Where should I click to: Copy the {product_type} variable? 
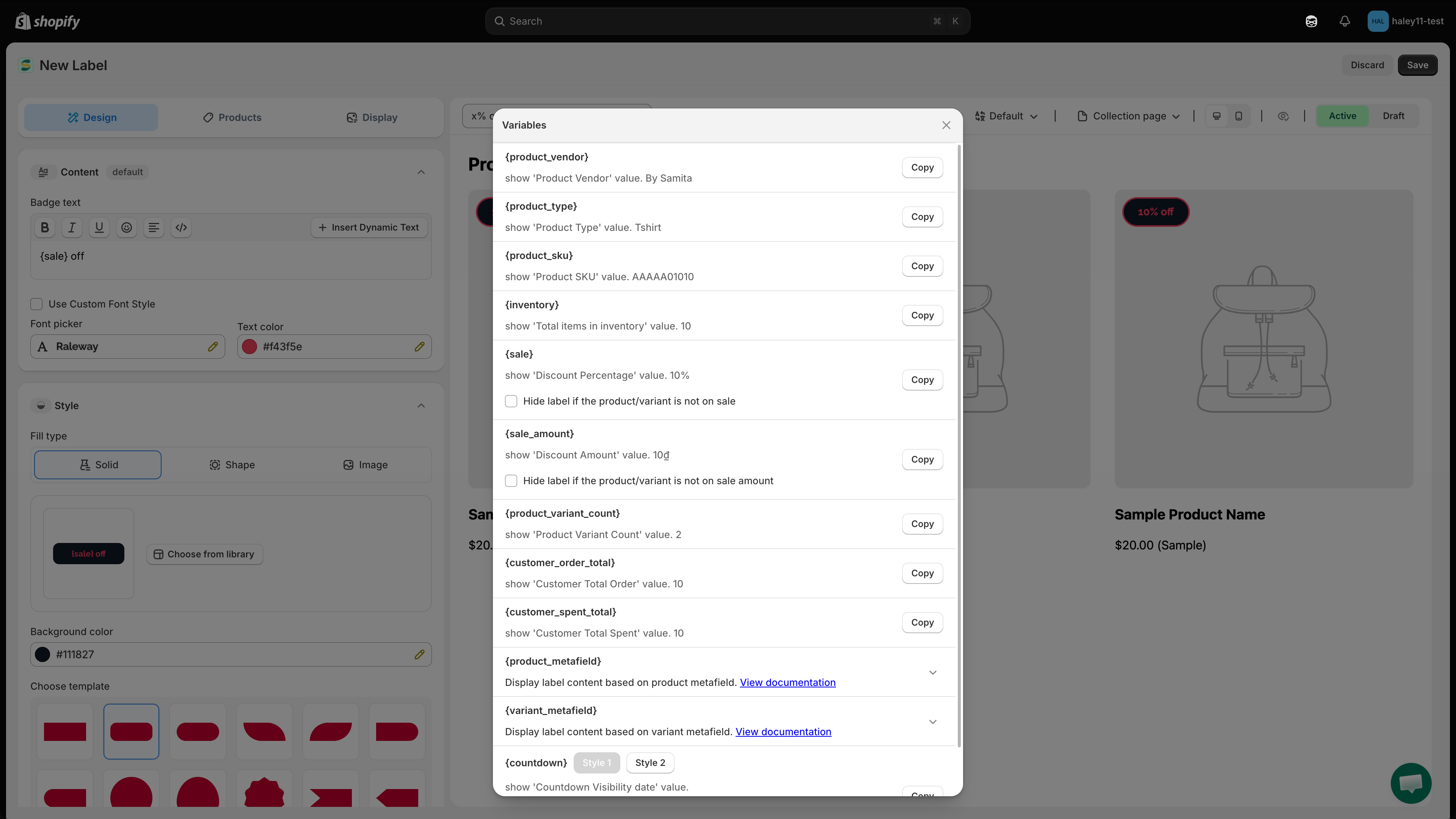tap(923, 217)
